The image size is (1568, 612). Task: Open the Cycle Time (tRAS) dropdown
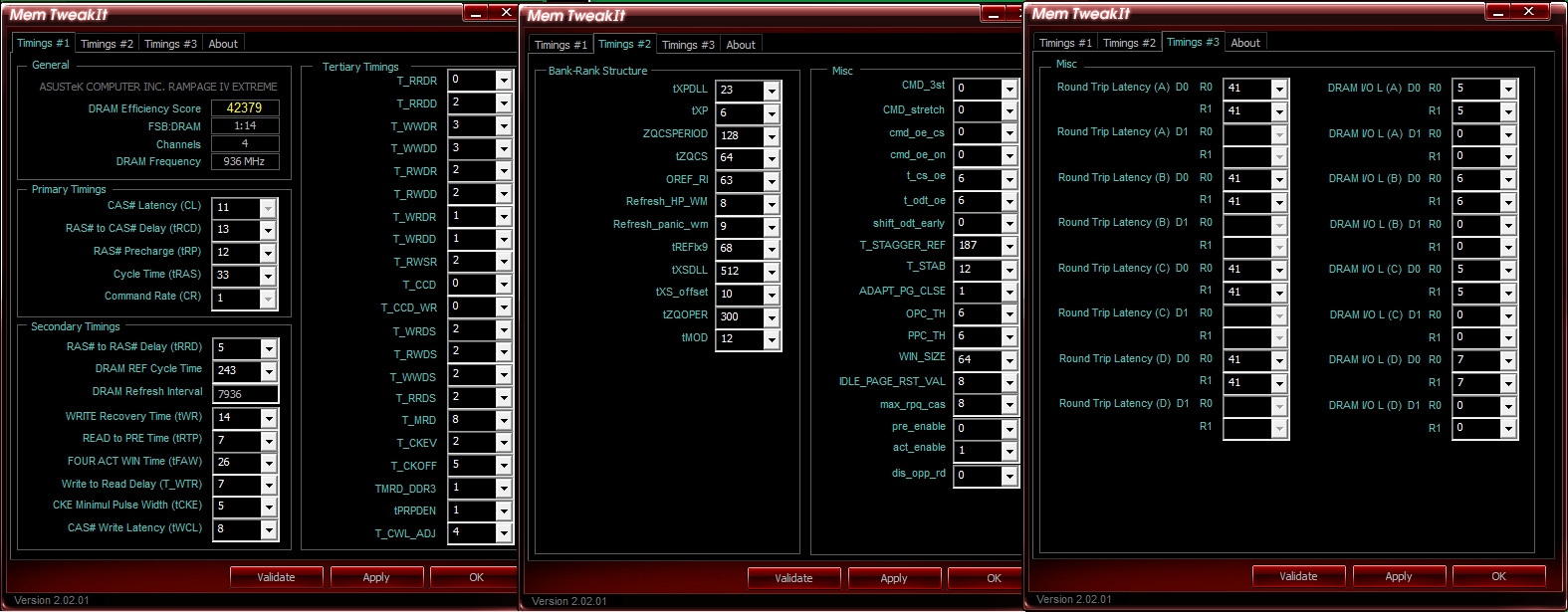pos(268,276)
